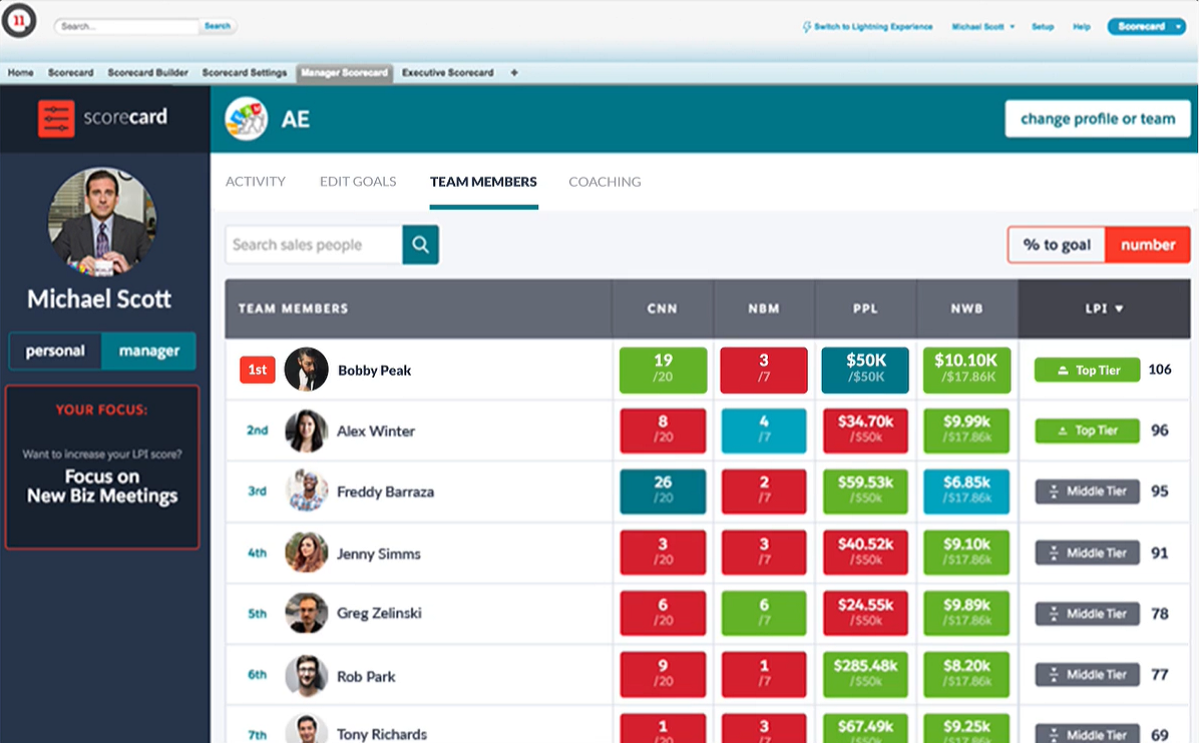Open the Scorecard app dropdown top right

[x=1146, y=27]
